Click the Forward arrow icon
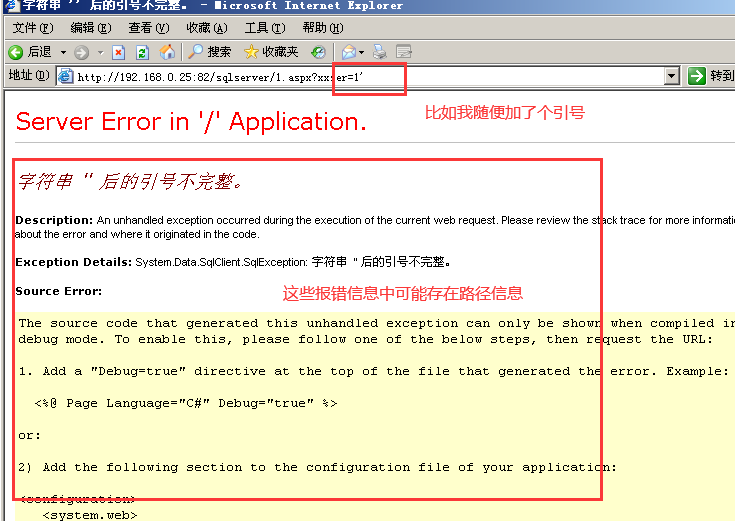This screenshot has height=521, width=735. click(81, 52)
